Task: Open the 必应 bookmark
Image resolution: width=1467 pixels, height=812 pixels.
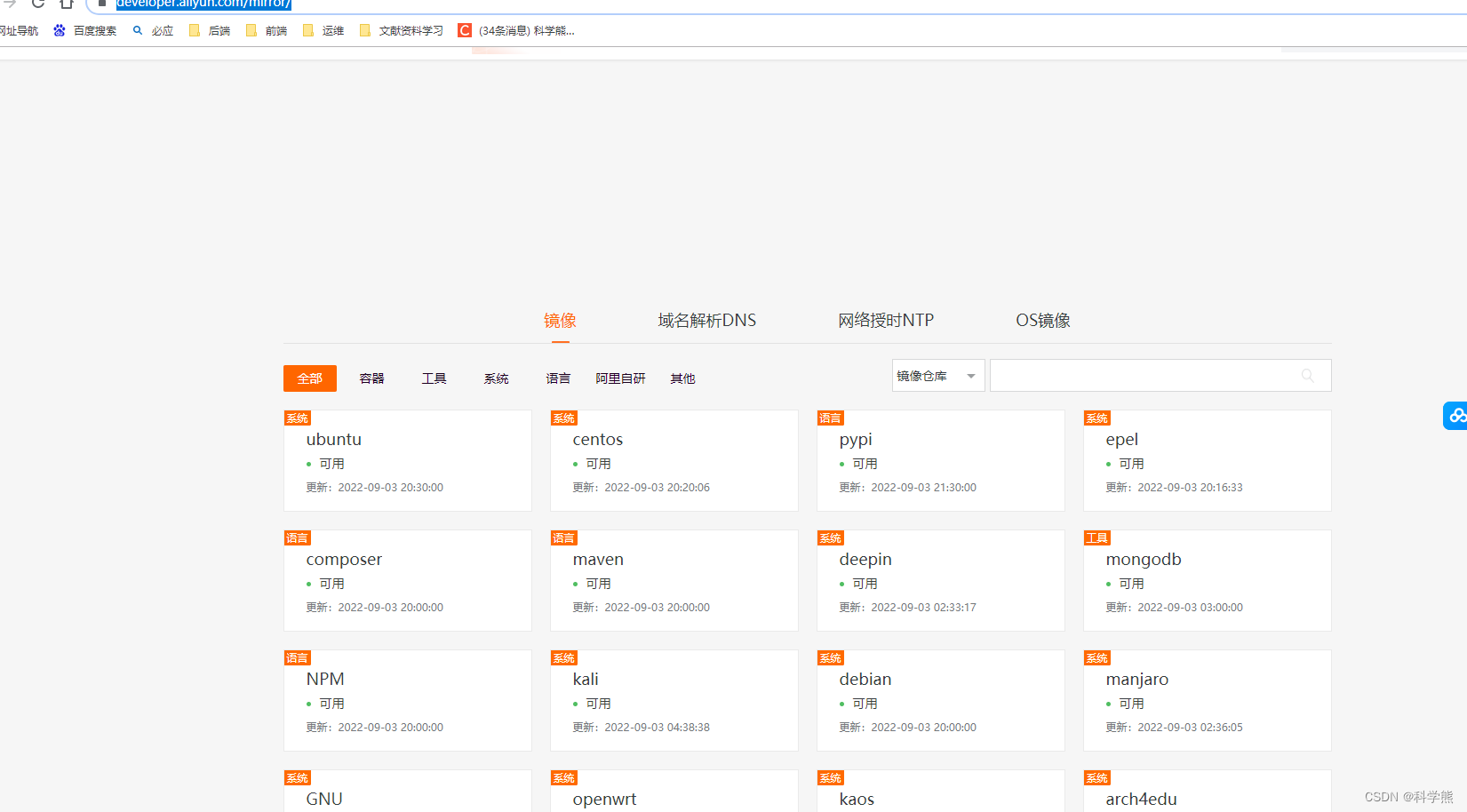Action: (x=153, y=30)
